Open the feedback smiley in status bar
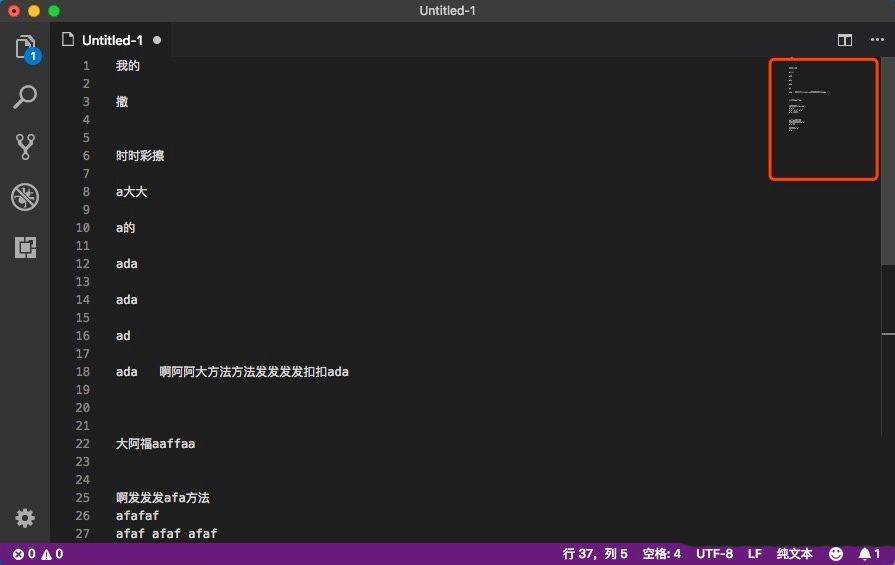 pos(836,554)
